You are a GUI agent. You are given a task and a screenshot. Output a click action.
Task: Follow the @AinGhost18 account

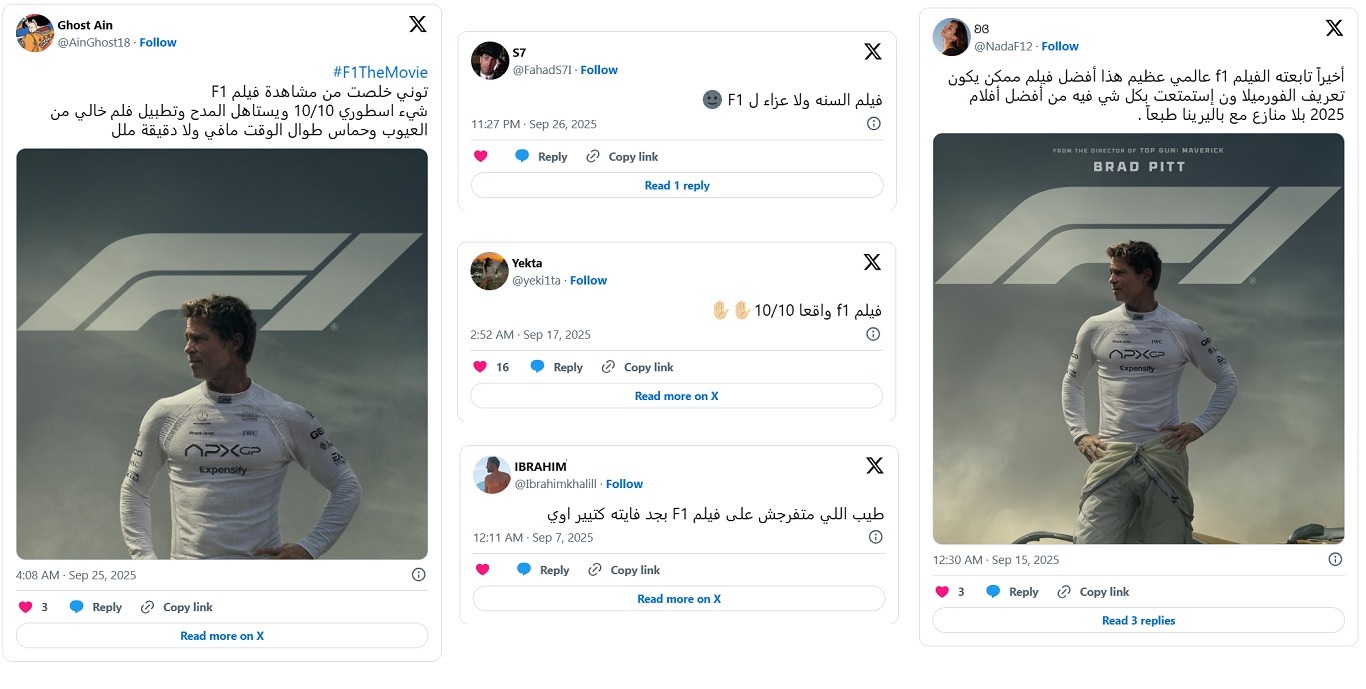pyautogui.click(x=158, y=42)
